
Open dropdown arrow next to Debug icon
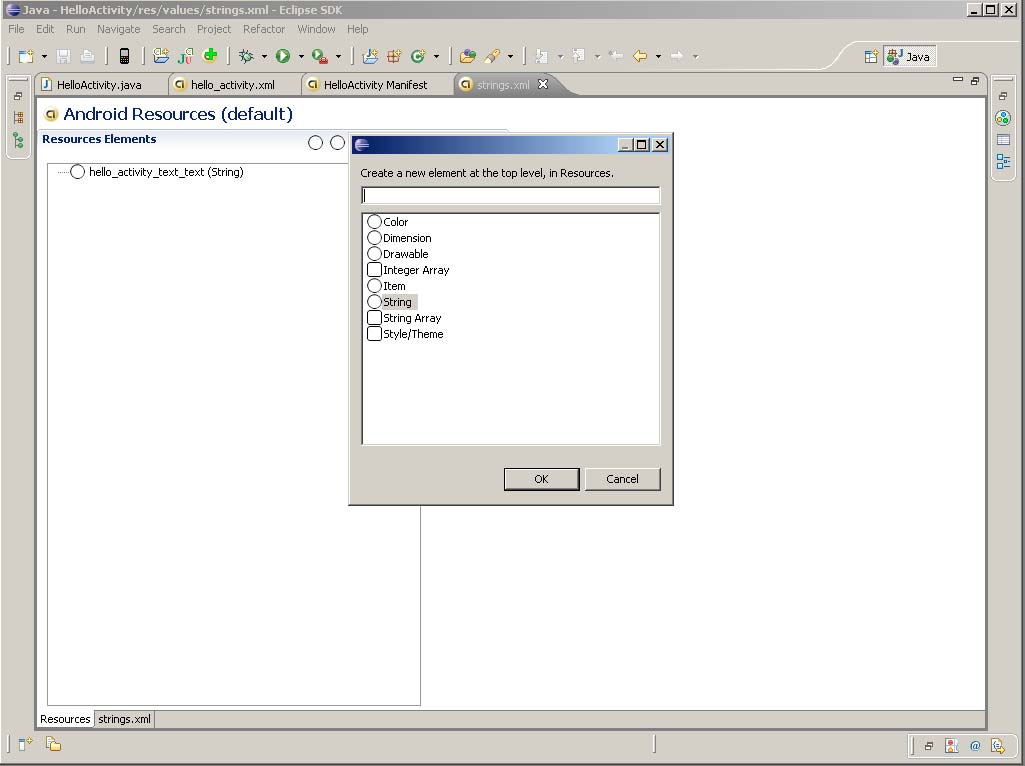click(x=264, y=57)
